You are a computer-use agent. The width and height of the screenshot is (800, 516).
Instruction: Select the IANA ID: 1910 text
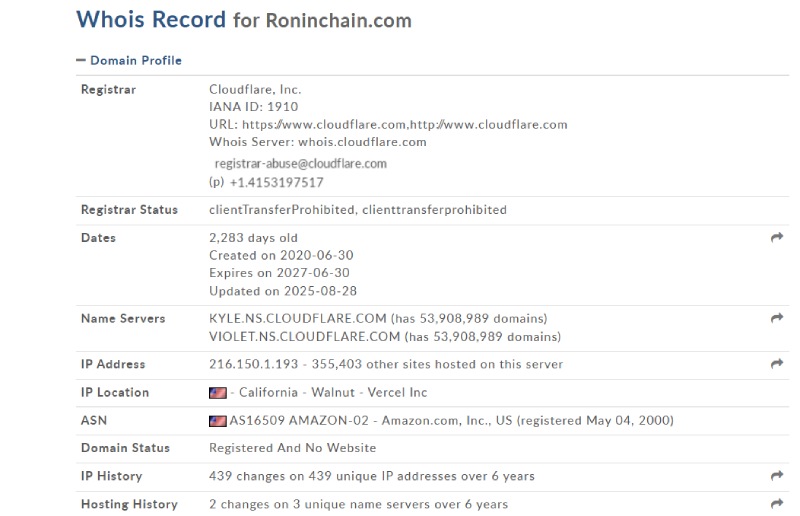click(254, 107)
